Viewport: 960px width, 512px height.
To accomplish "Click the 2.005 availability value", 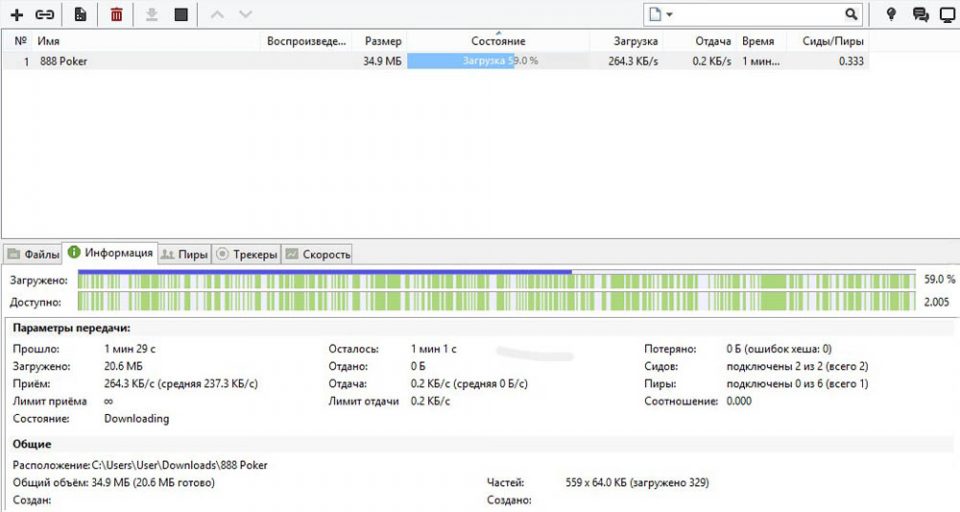I will (x=937, y=302).
